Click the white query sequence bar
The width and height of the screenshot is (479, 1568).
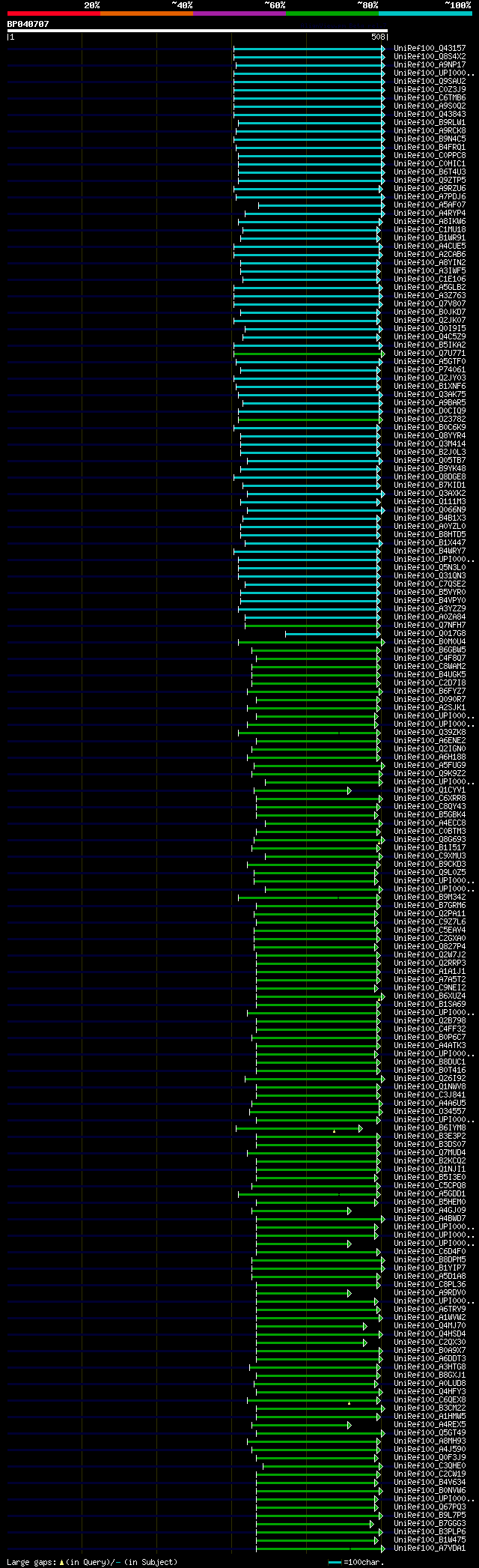(x=198, y=31)
